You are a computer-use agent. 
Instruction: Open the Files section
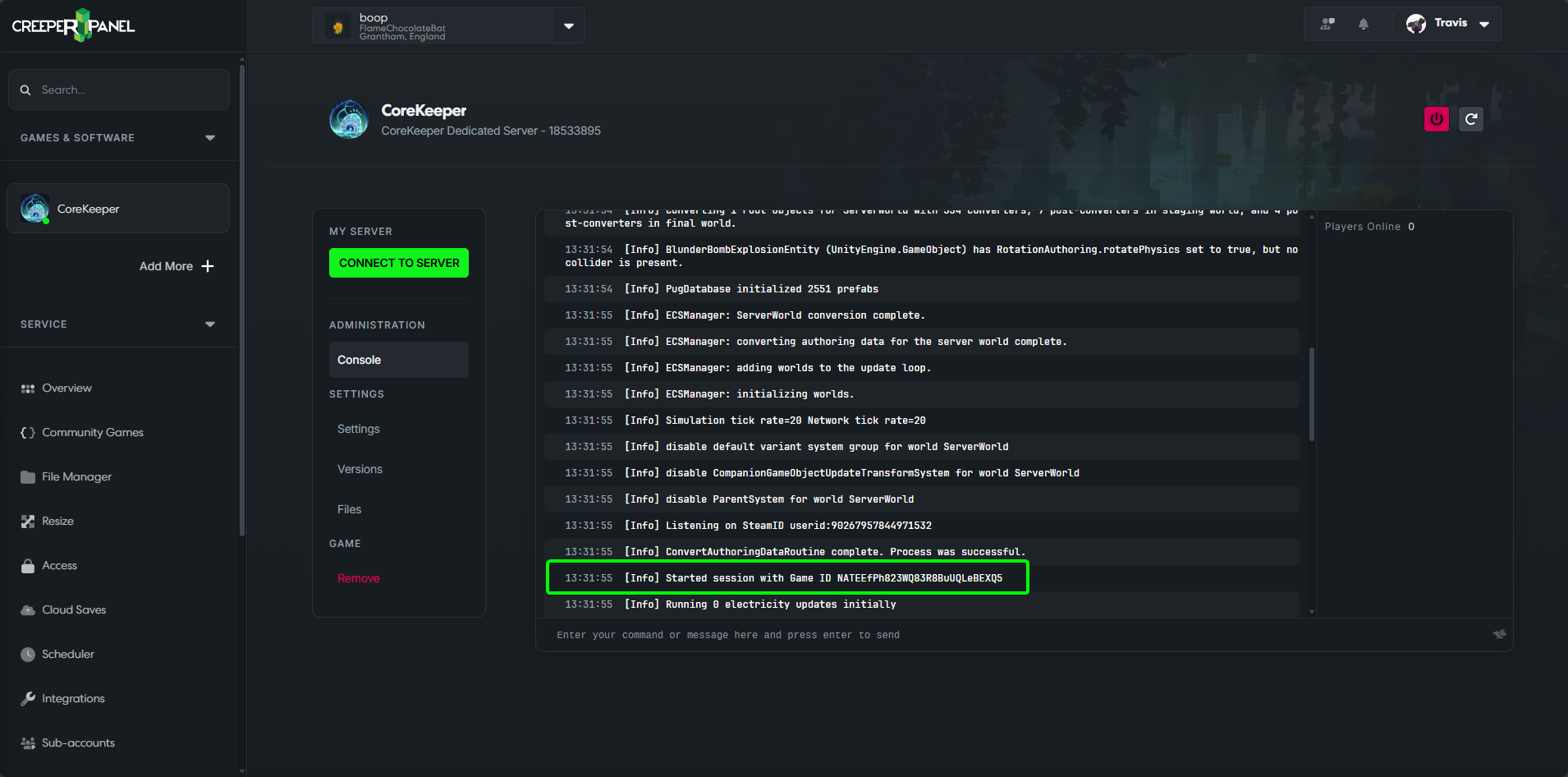[349, 509]
